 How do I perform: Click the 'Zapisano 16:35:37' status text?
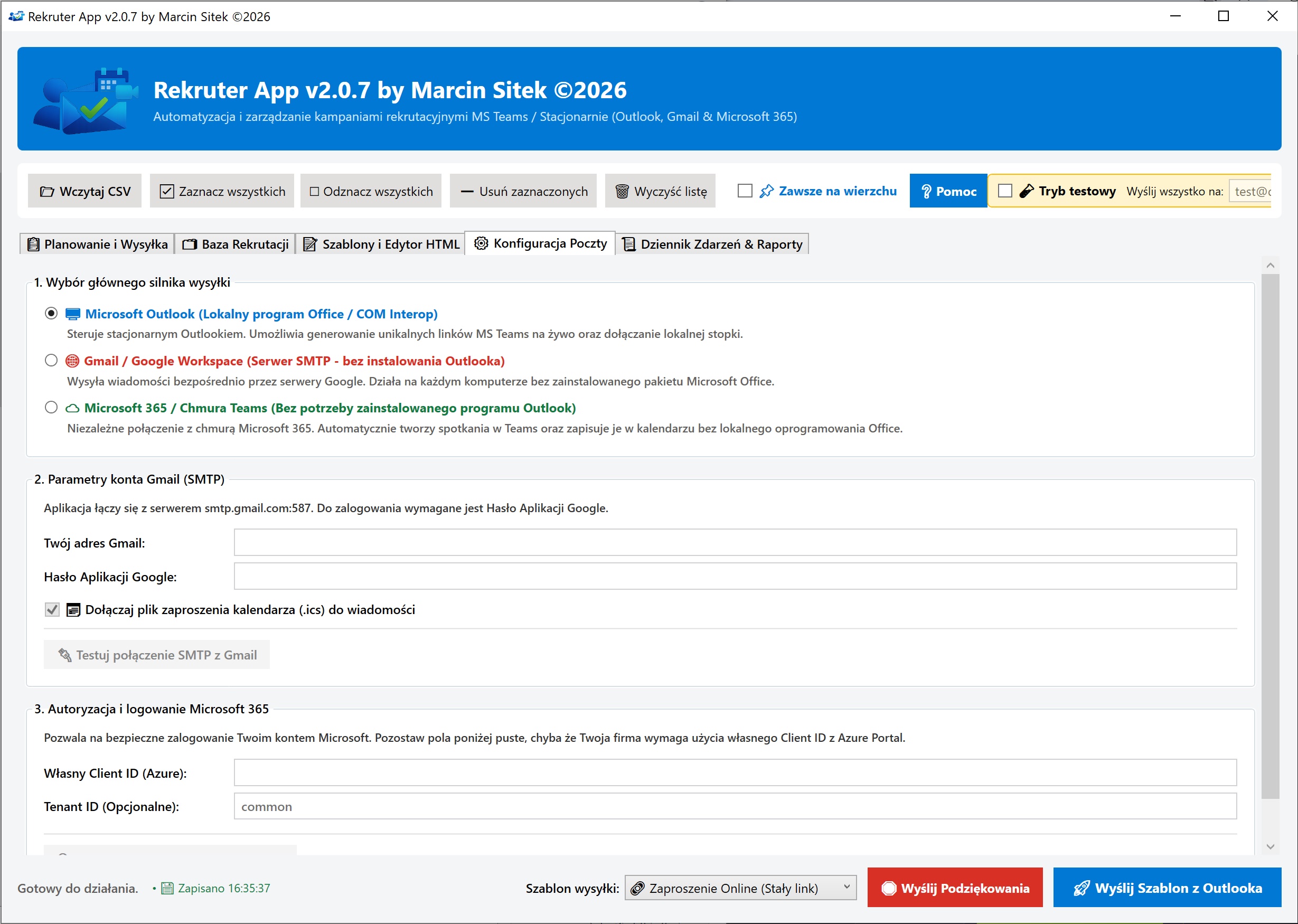[224, 888]
